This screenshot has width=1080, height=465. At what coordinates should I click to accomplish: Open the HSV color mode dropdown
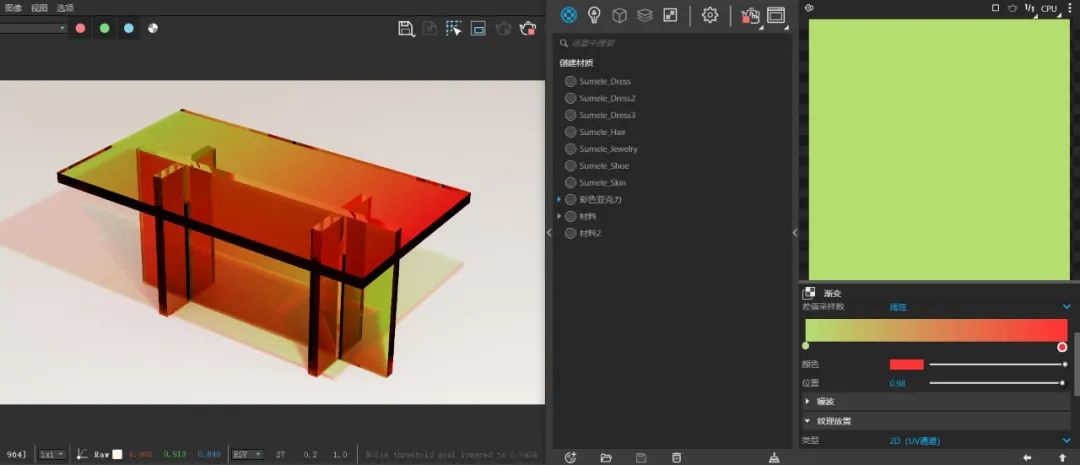(248, 455)
